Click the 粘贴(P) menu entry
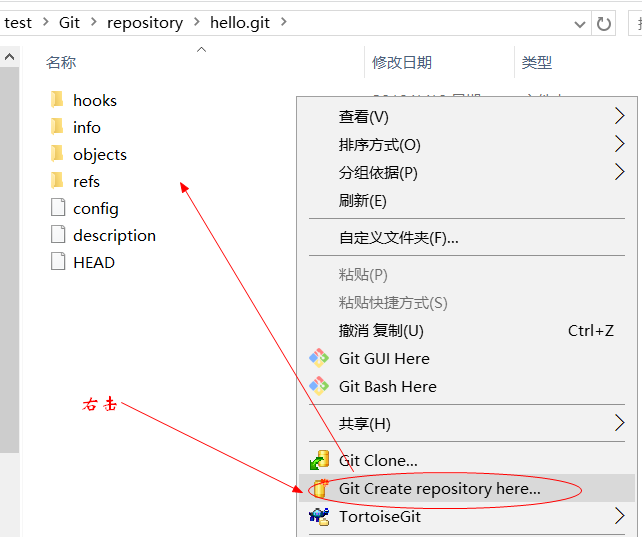 (x=467, y=274)
